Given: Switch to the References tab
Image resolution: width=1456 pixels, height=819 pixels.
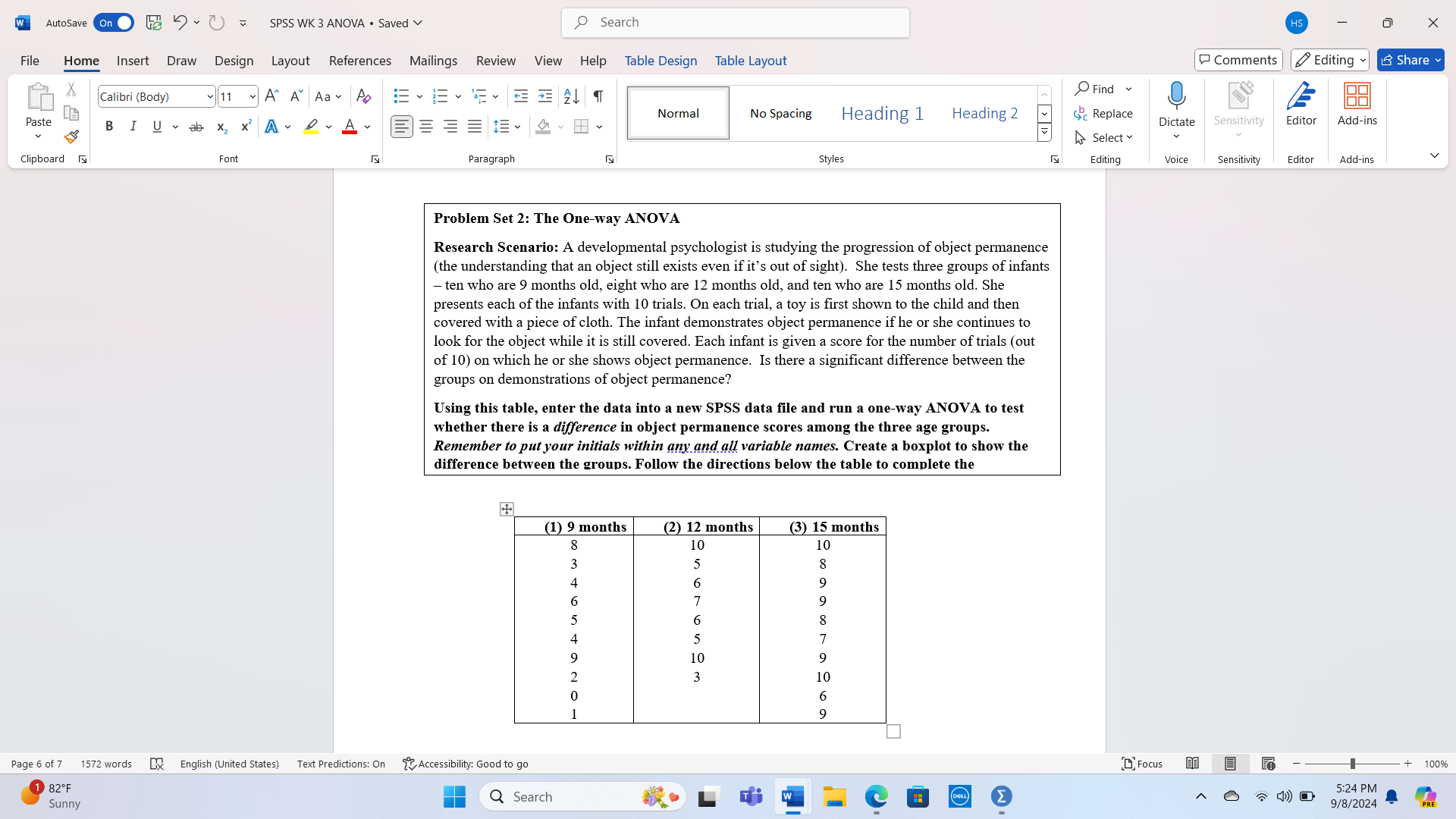Looking at the screenshot, I should [359, 61].
